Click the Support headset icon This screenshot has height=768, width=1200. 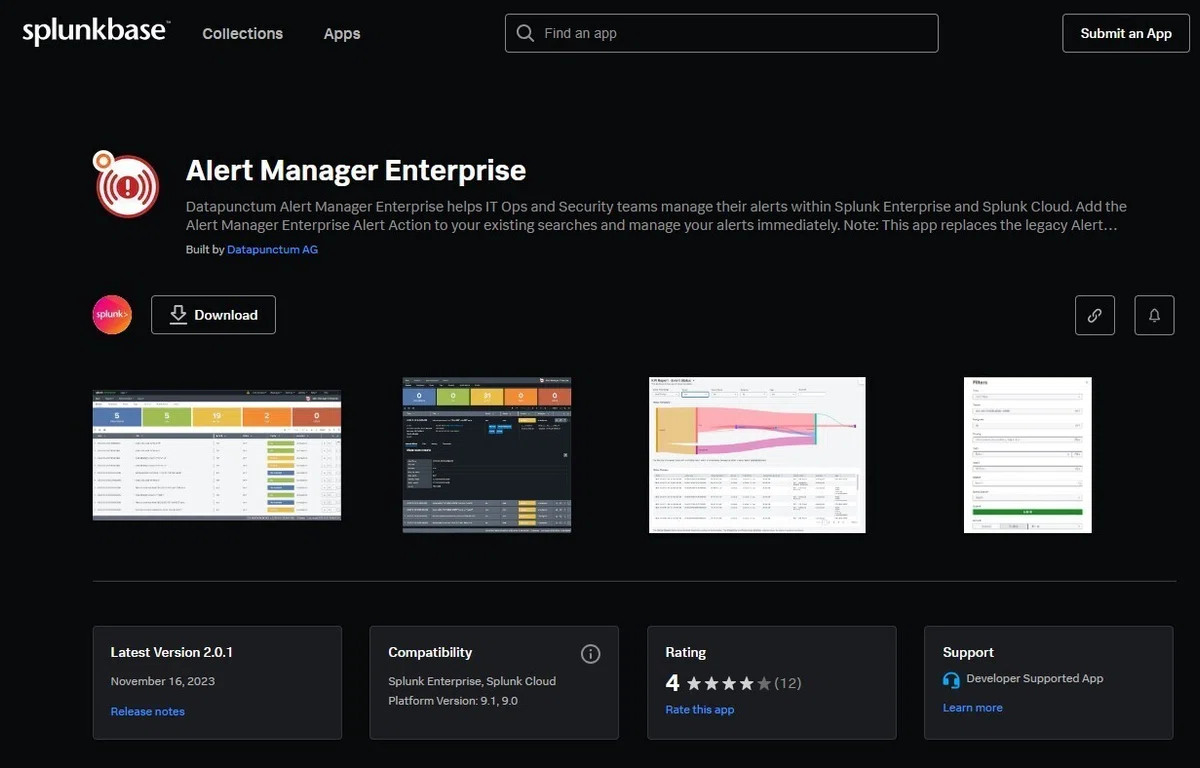951,679
